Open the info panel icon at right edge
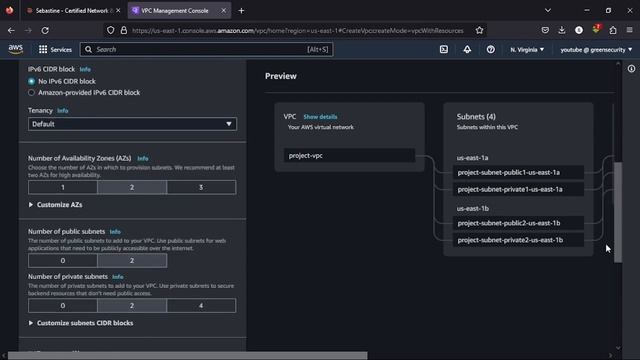Screen dimensions: 640x360 point(631,69)
